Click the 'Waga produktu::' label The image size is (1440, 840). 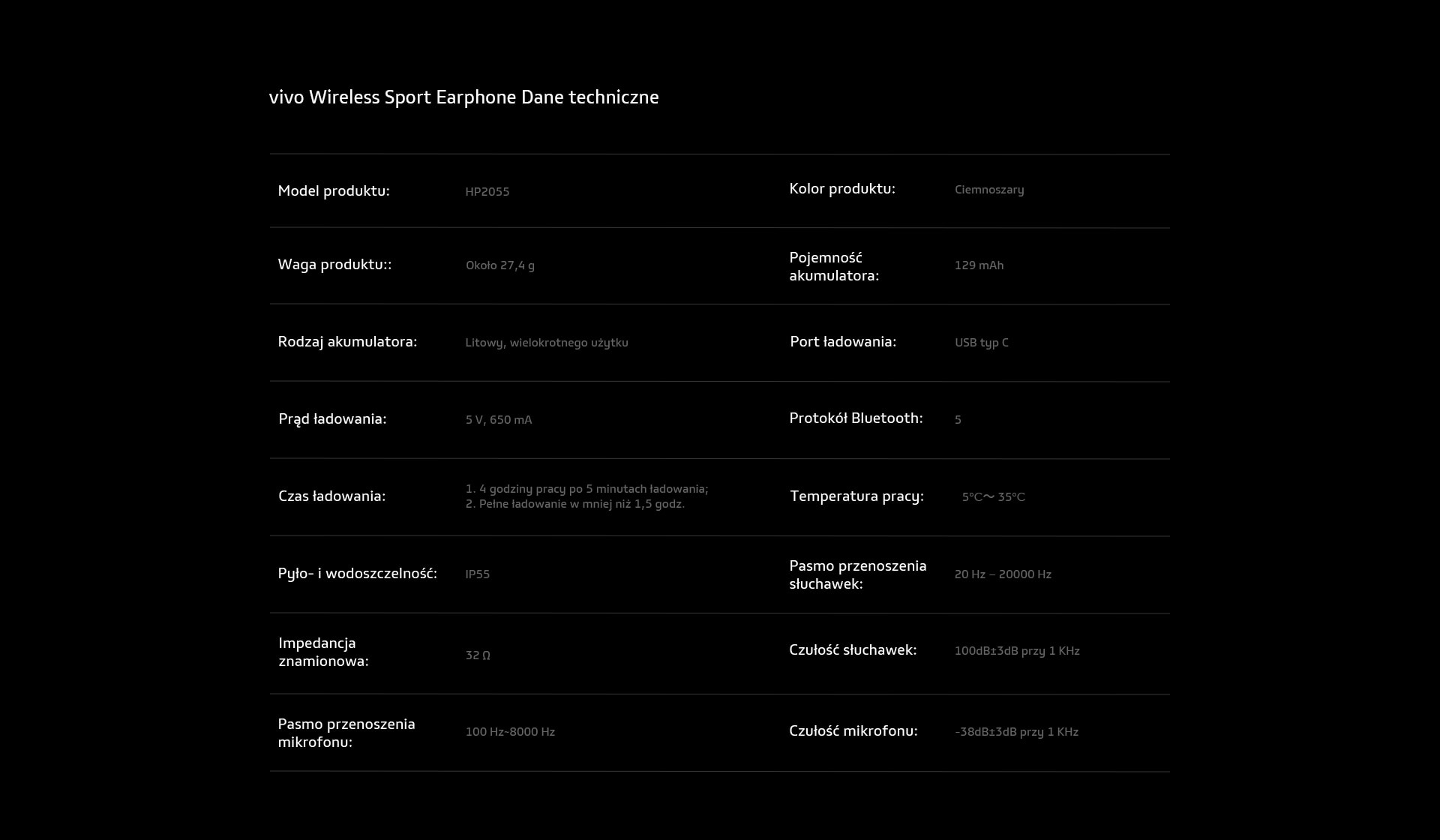[x=334, y=265]
